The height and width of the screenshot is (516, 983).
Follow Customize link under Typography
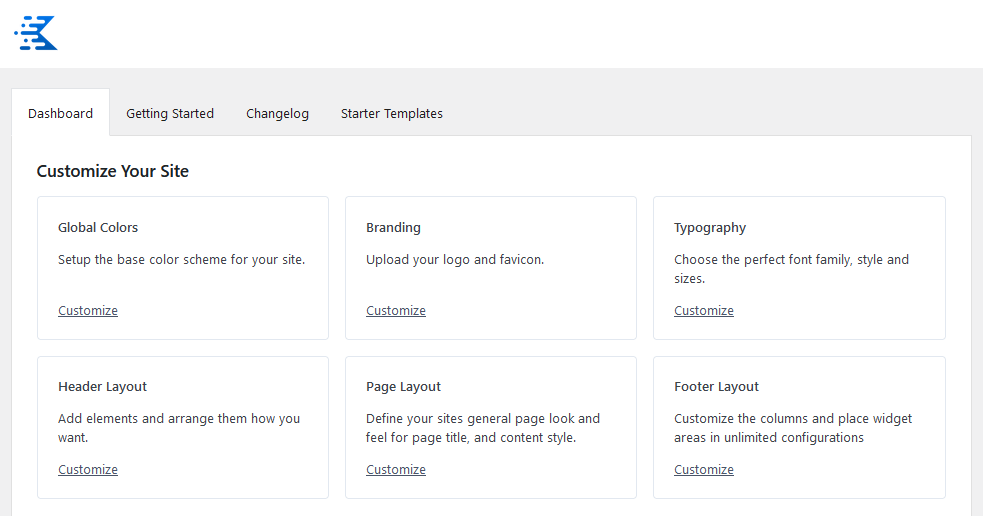point(703,310)
